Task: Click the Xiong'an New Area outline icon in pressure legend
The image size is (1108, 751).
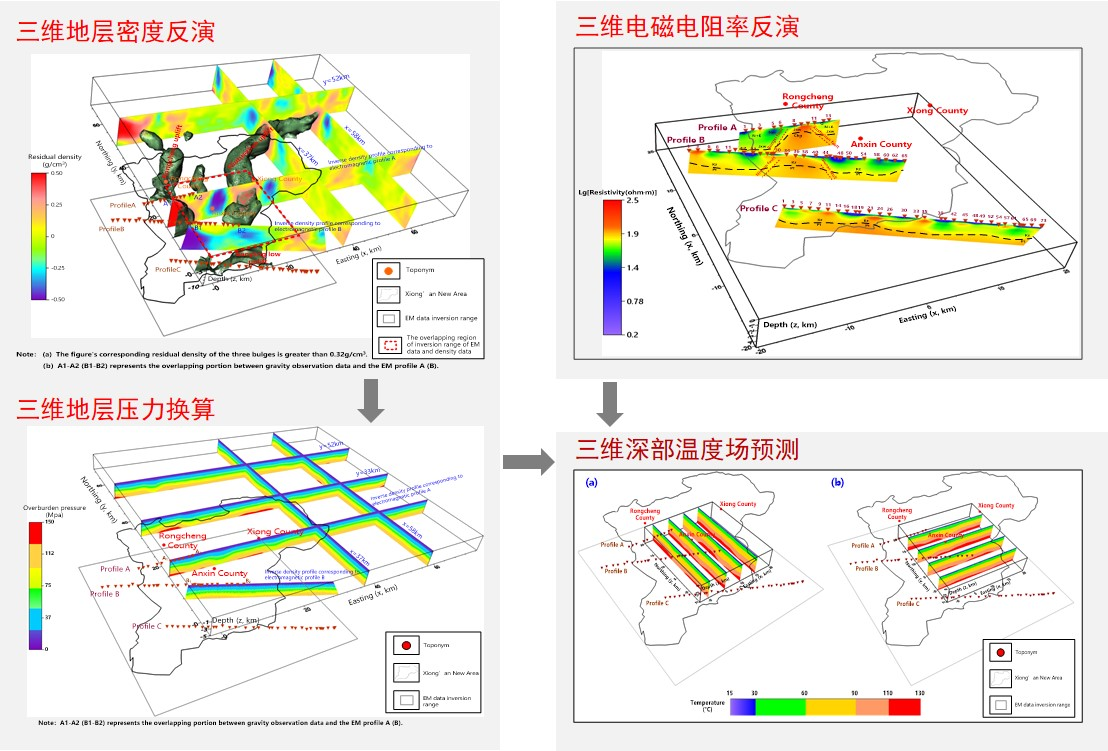Action: coord(404,673)
